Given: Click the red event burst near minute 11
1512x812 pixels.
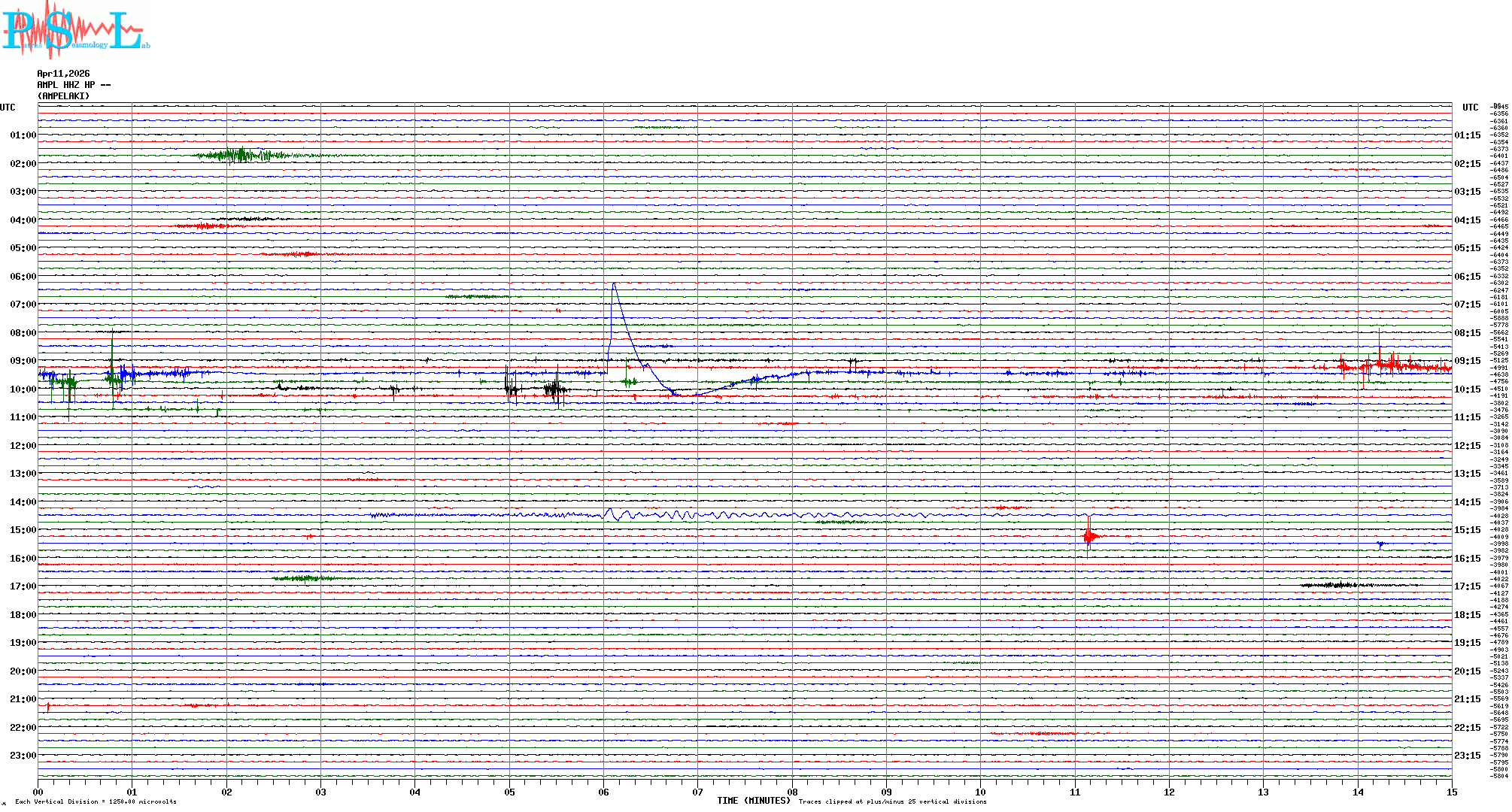Looking at the screenshot, I should (1089, 535).
